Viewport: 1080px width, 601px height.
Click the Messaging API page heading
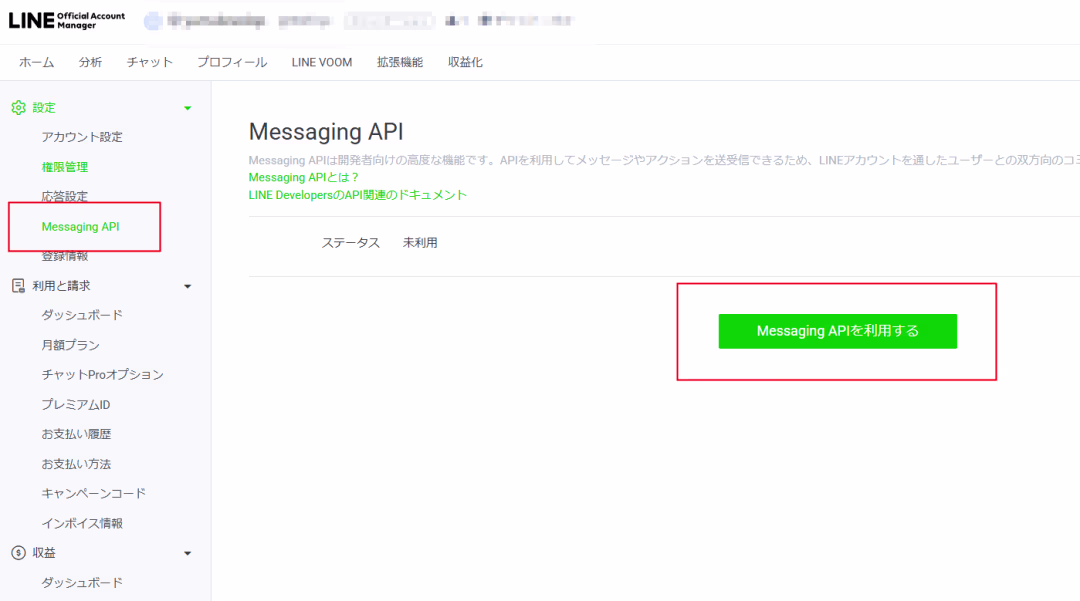(x=326, y=131)
